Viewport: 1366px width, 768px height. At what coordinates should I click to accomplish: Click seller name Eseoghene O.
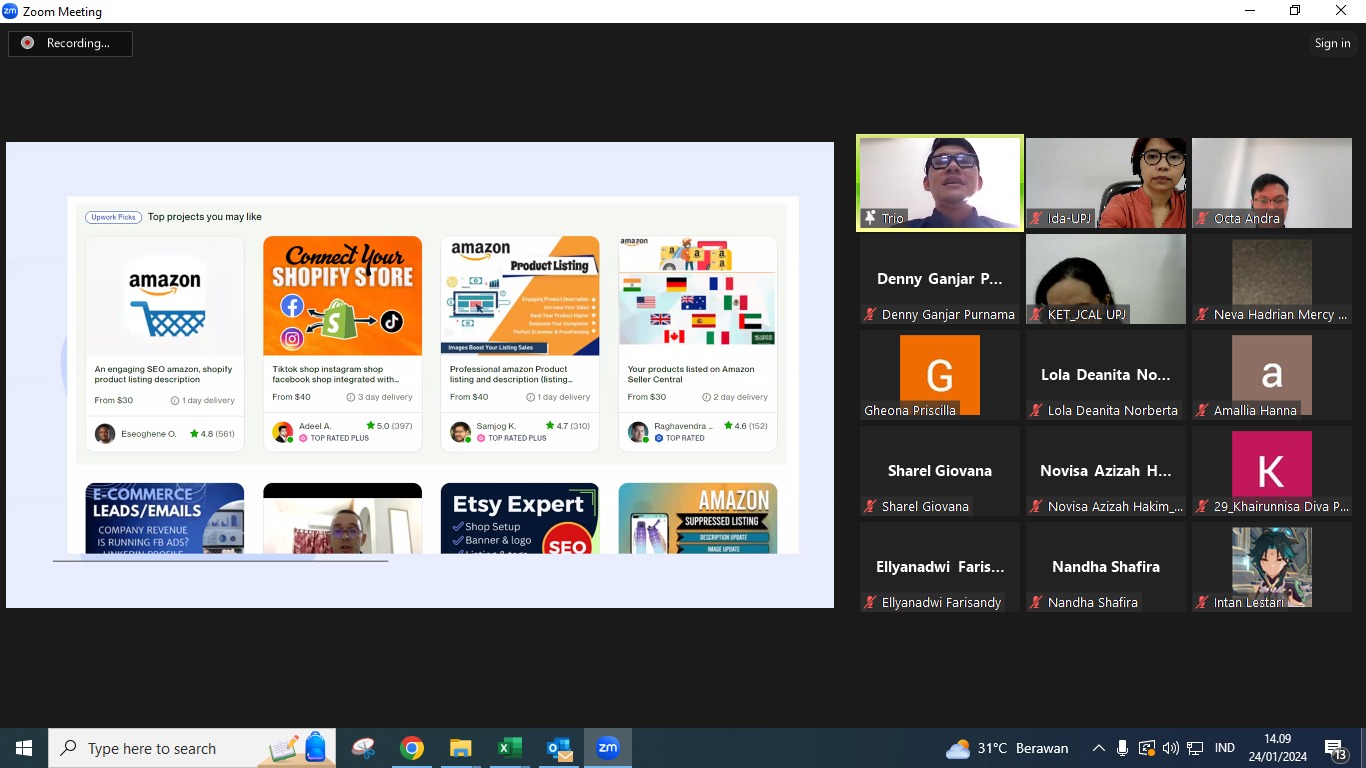coord(148,434)
